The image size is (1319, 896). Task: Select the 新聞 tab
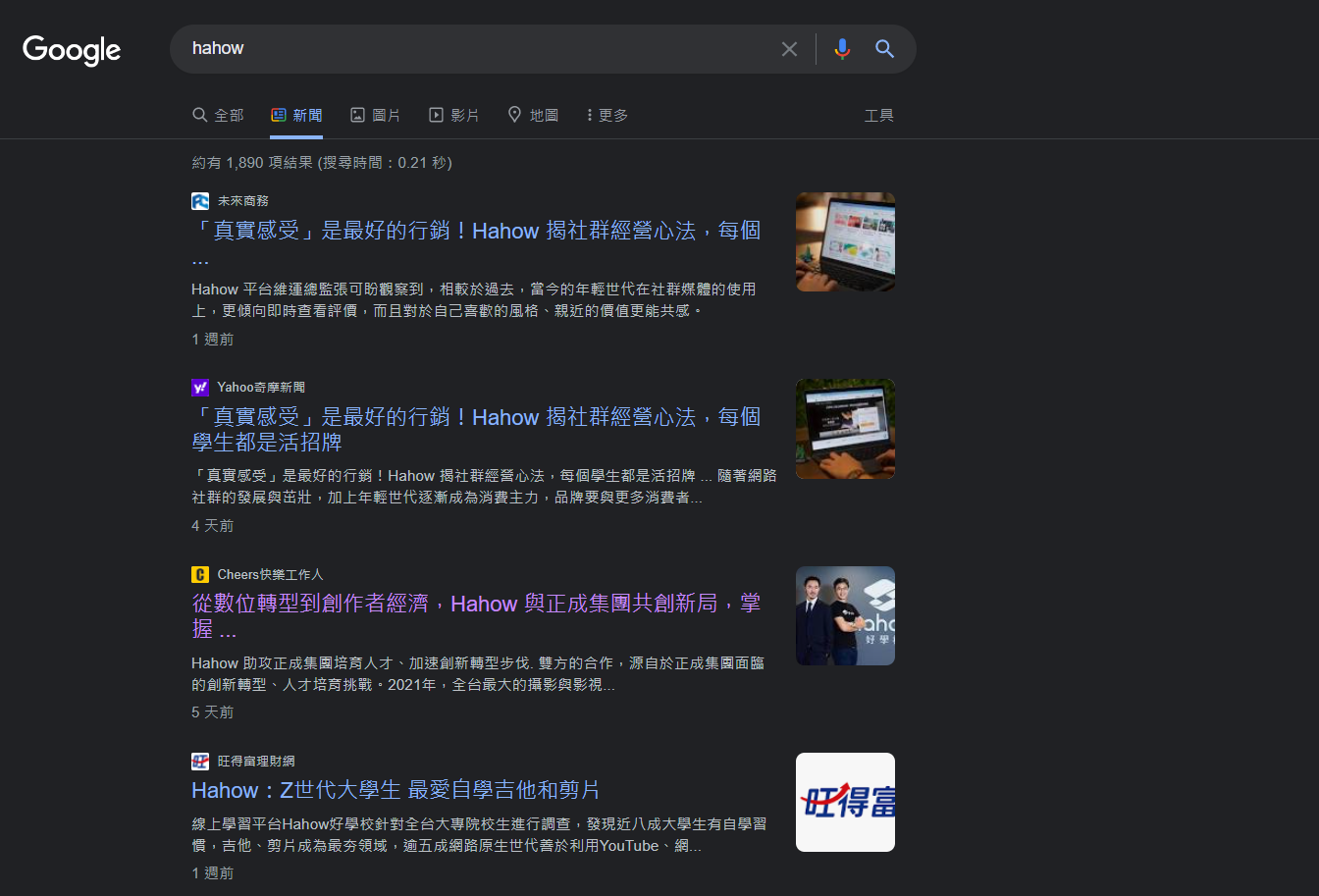(296, 115)
